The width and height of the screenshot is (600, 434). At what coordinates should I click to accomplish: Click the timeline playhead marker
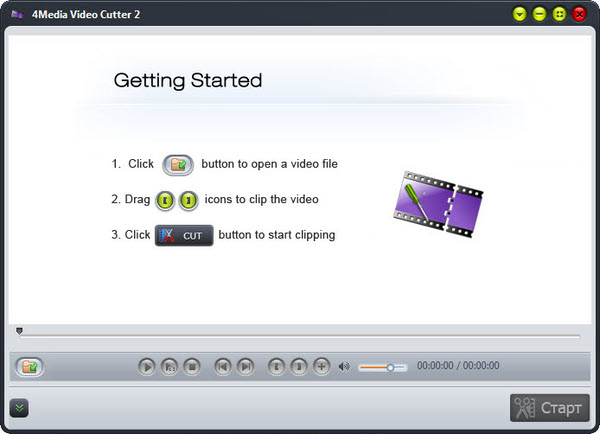(19, 330)
